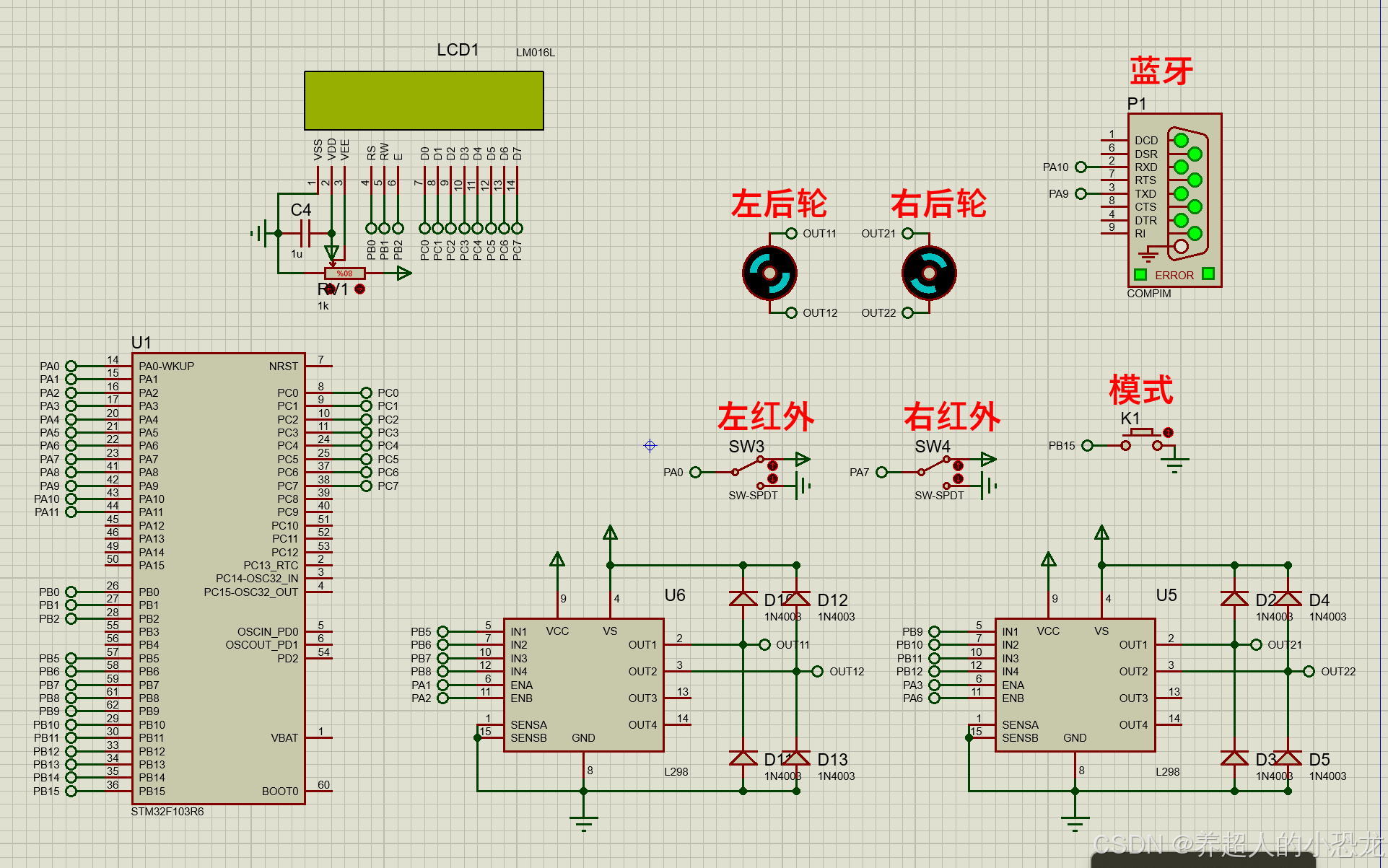Click the PB15 terminal near K1
This screenshot has width=1388, height=868.
pyautogui.click(x=1087, y=446)
